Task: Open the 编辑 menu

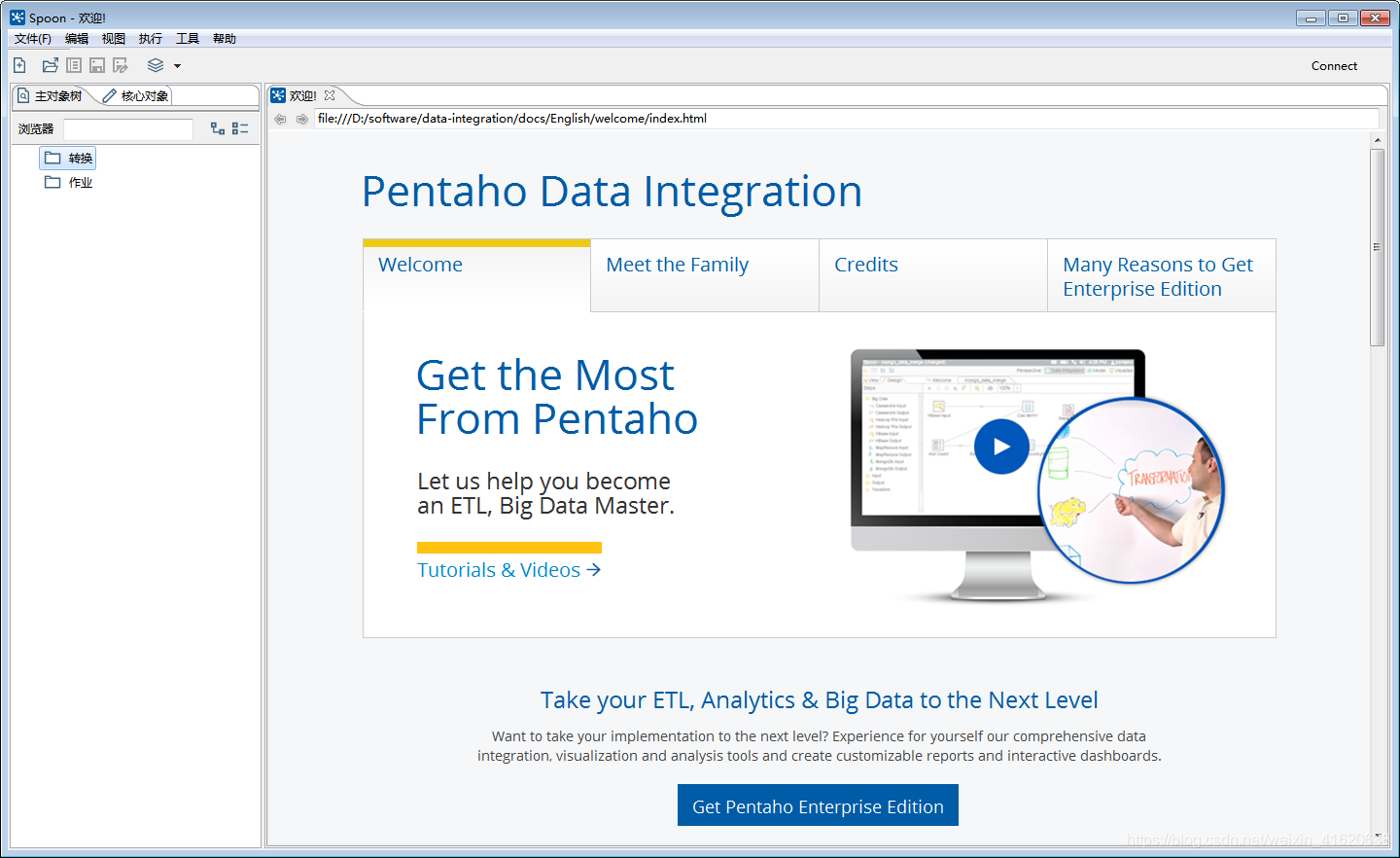Action: pyautogui.click(x=77, y=39)
